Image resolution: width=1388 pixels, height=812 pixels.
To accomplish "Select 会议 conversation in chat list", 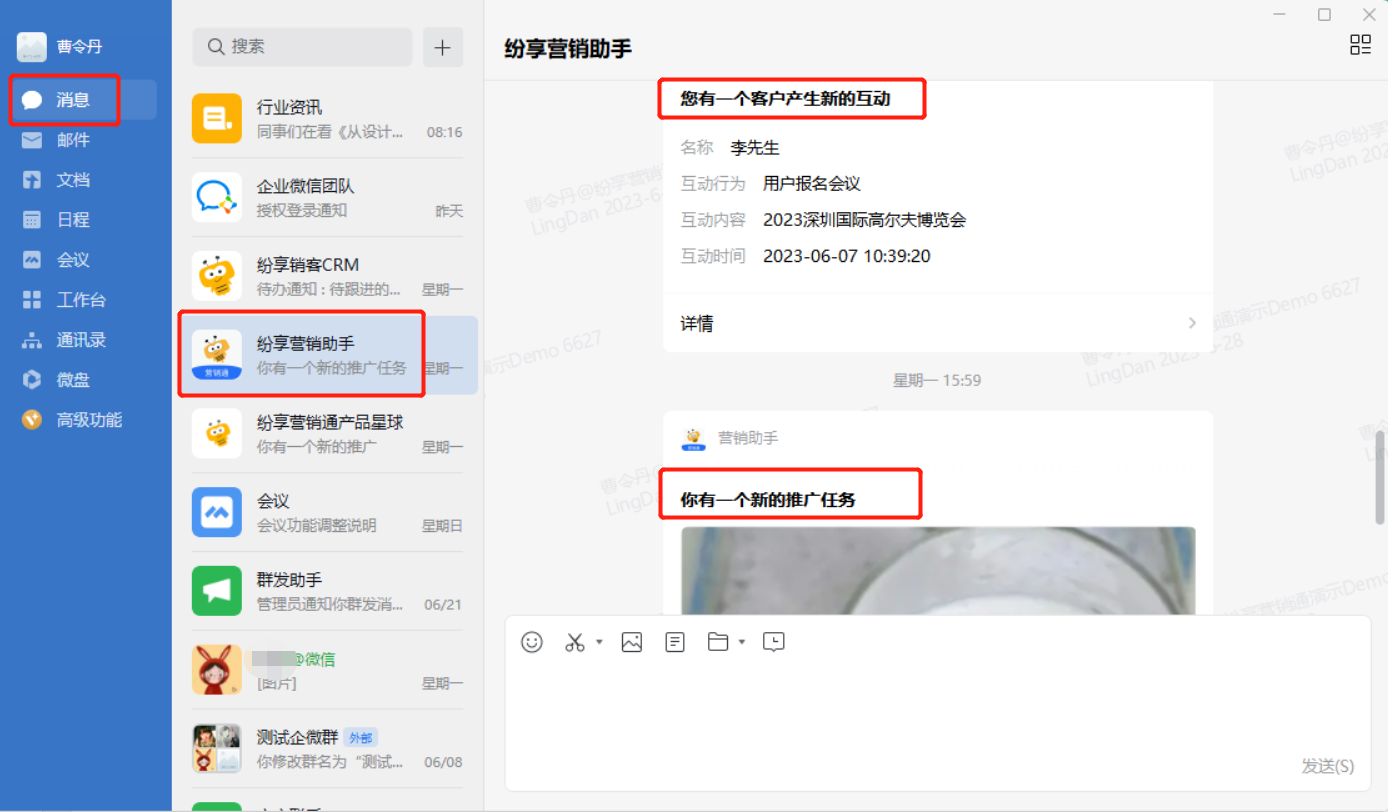I will 328,512.
